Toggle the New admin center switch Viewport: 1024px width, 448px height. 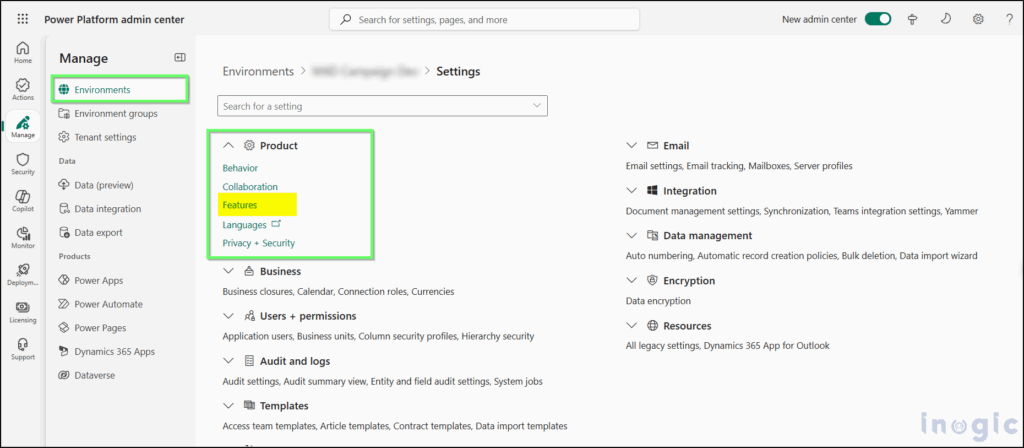(878, 20)
